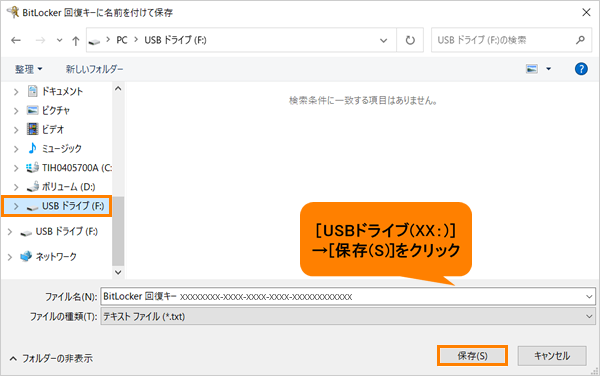
Task: Select ネットワーク in the navigation tree
Action: [56, 257]
